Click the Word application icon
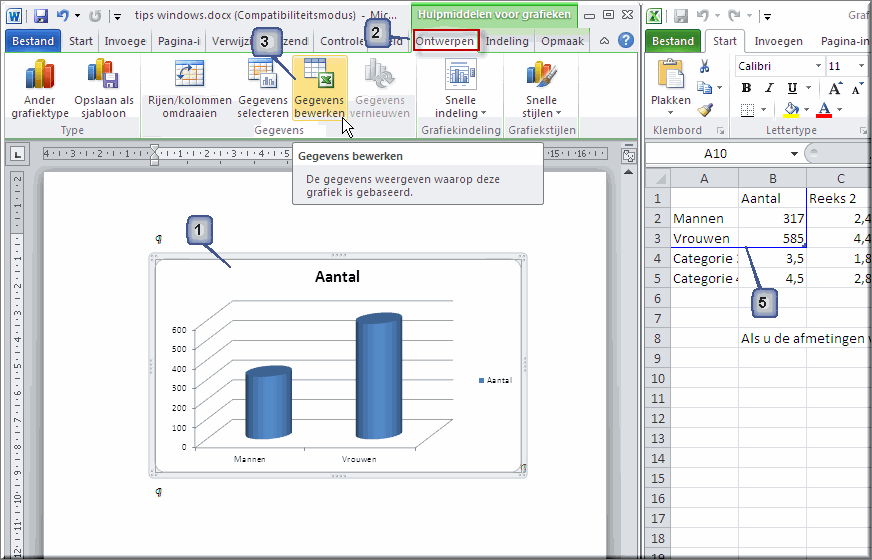This screenshot has width=872, height=560. click(14, 16)
